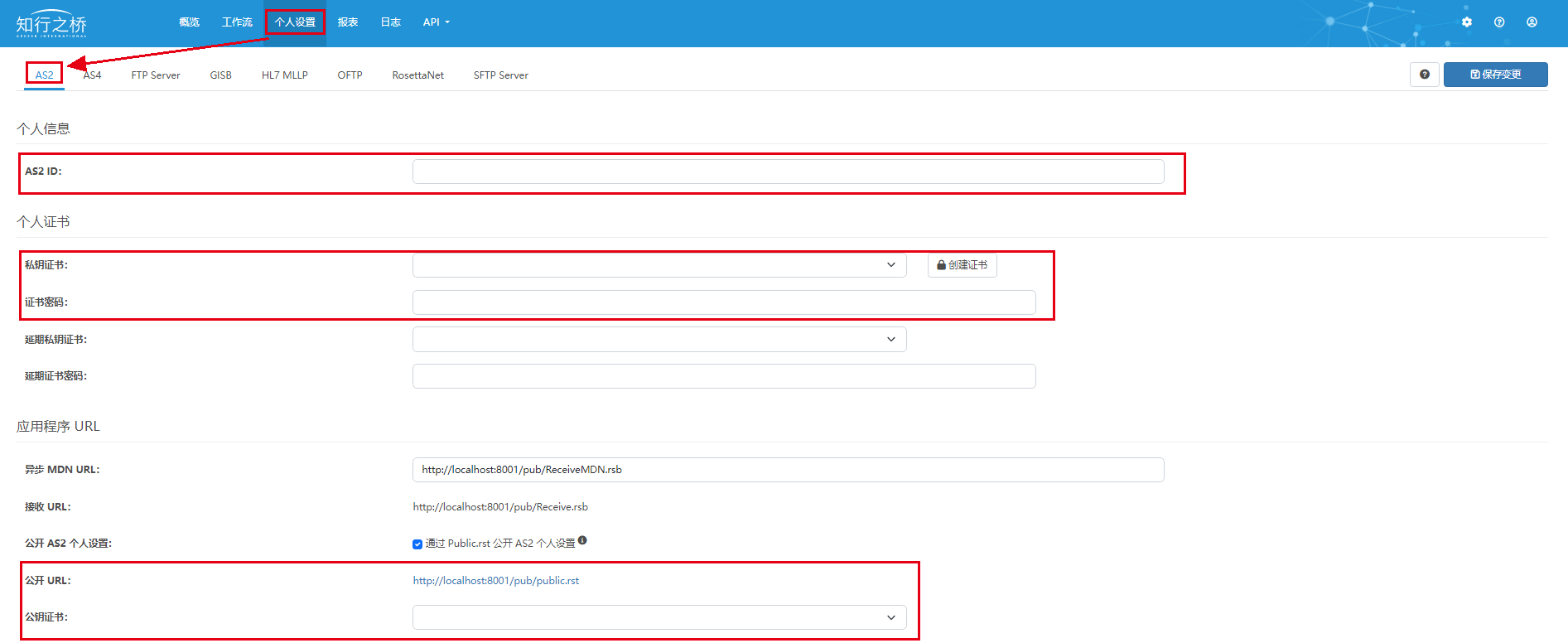1568x643 pixels.
Task: Click the help question mark icon in header
Action: [1499, 22]
